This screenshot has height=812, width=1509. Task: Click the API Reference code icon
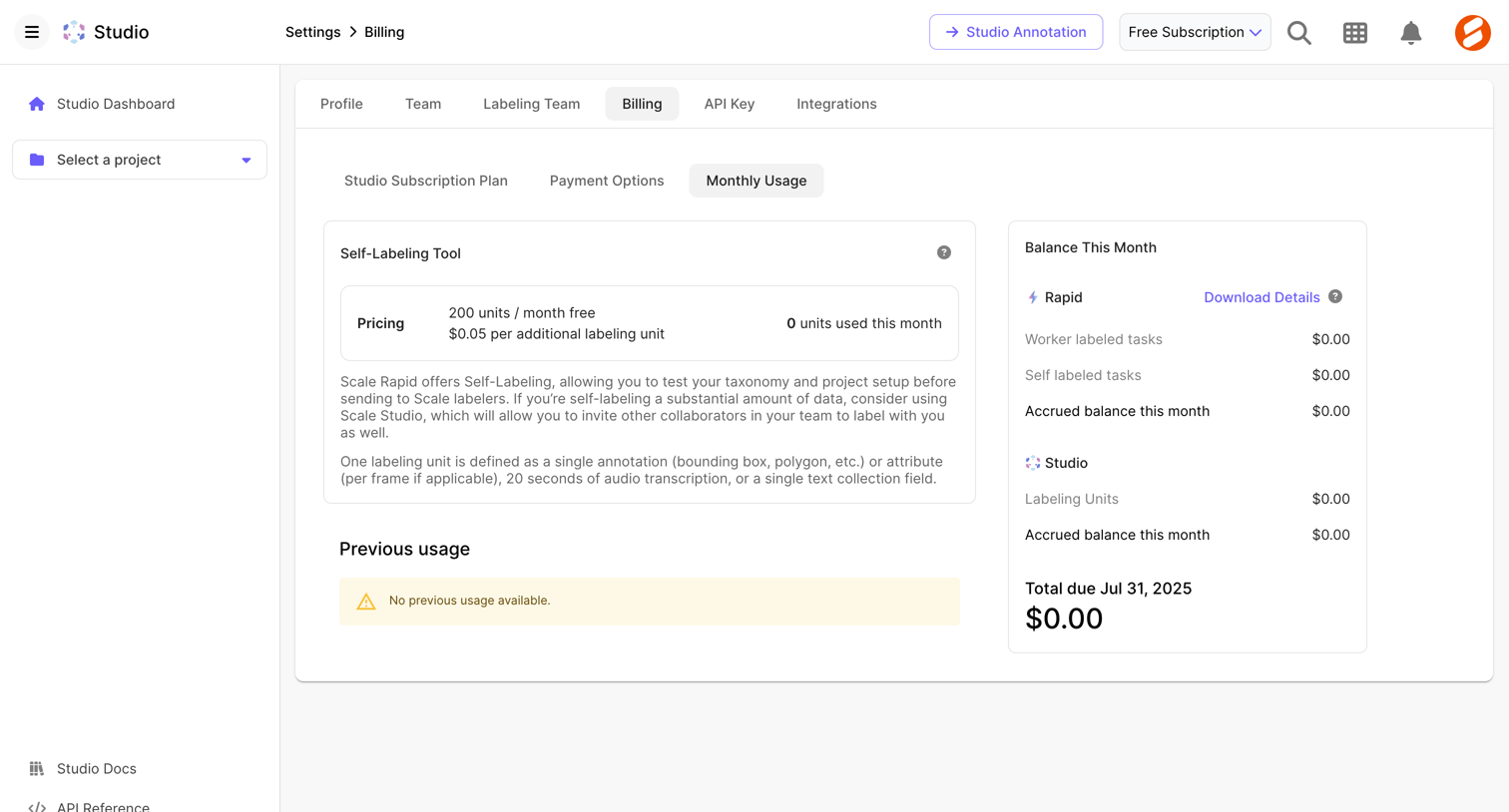pyautogui.click(x=37, y=807)
